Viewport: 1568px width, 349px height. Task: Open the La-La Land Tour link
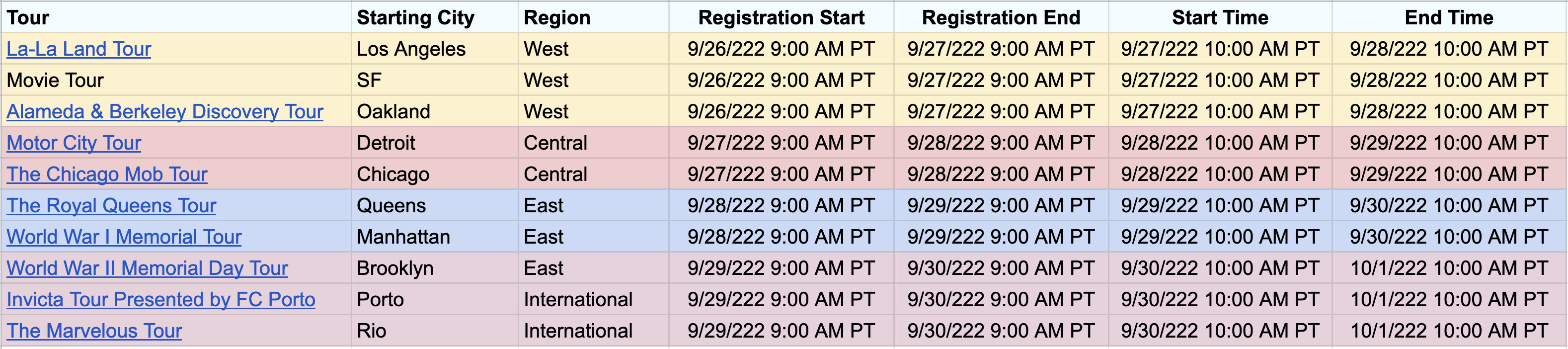tap(78, 49)
